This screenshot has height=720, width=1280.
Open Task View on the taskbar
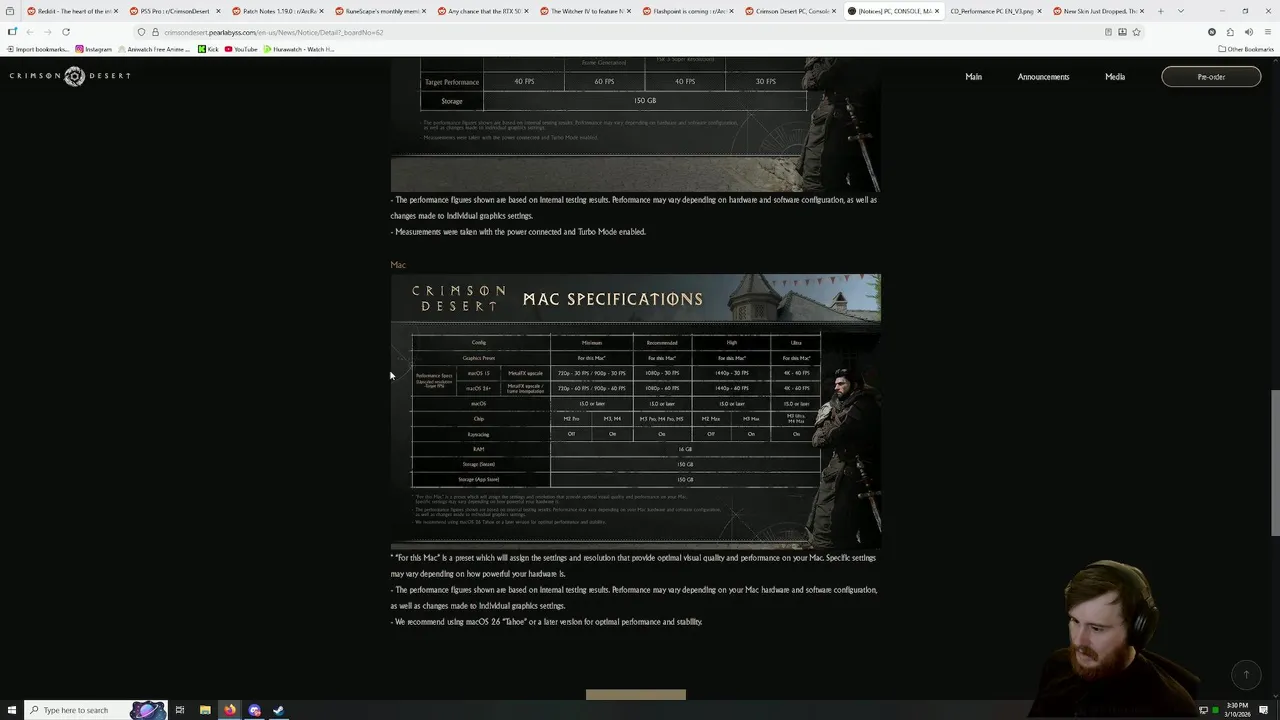pos(180,710)
